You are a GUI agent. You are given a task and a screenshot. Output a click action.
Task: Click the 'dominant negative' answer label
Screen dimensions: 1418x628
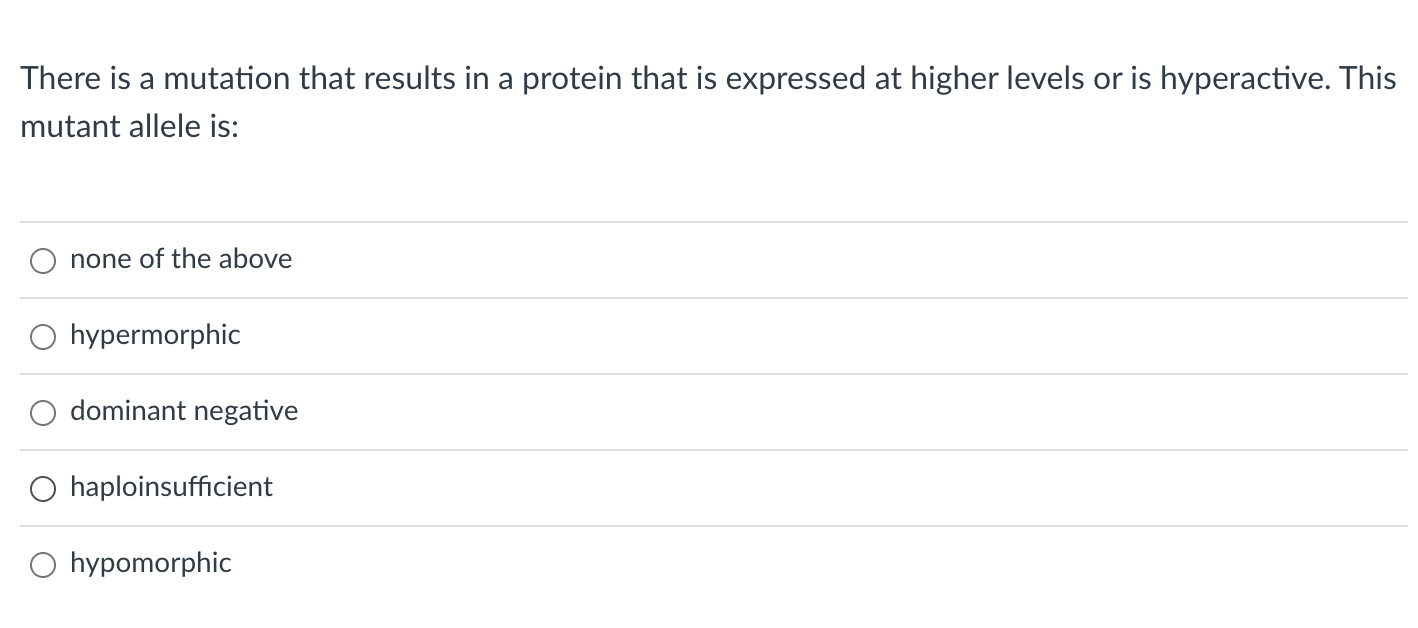[x=184, y=411]
